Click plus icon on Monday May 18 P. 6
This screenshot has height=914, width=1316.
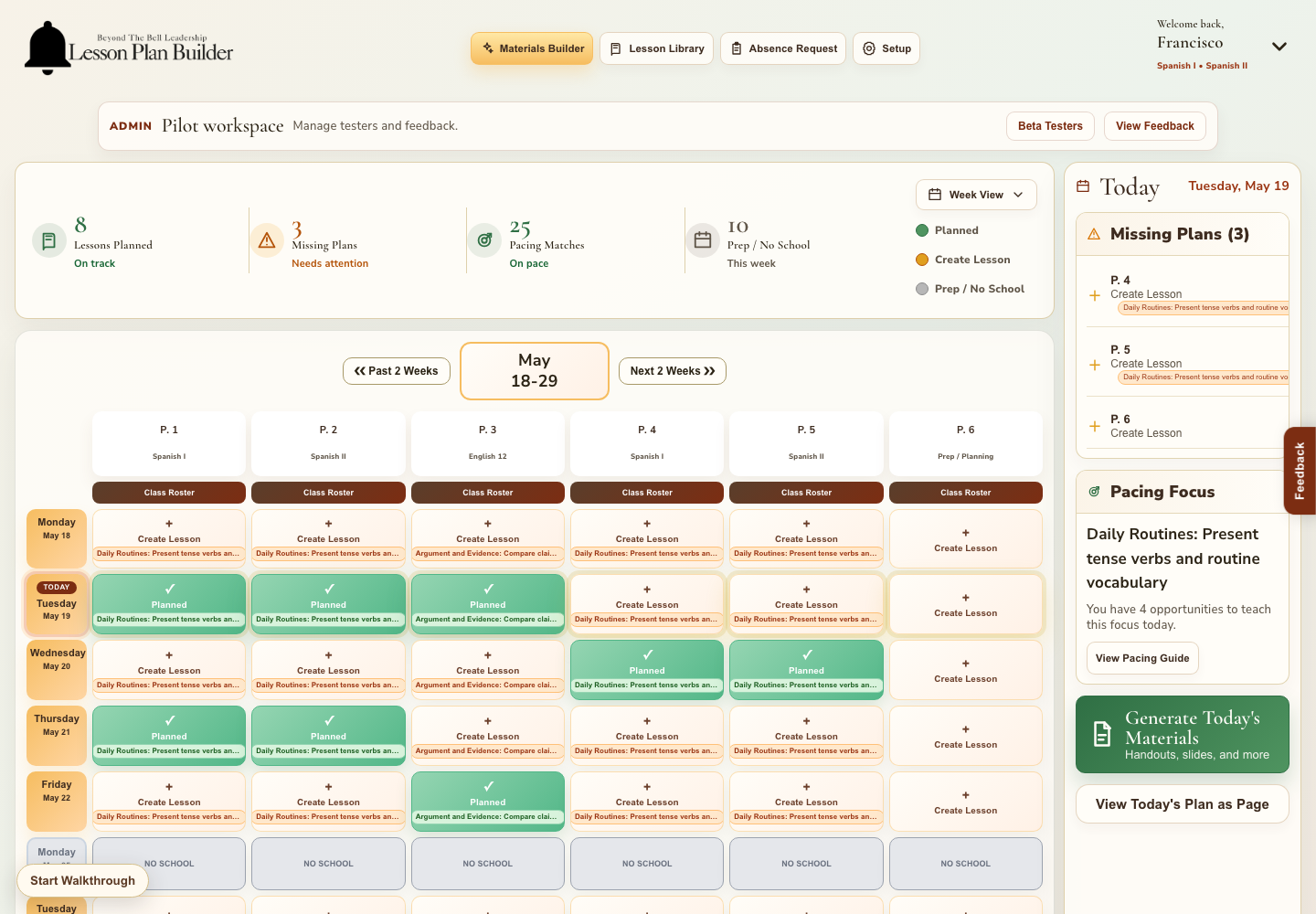(966, 533)
